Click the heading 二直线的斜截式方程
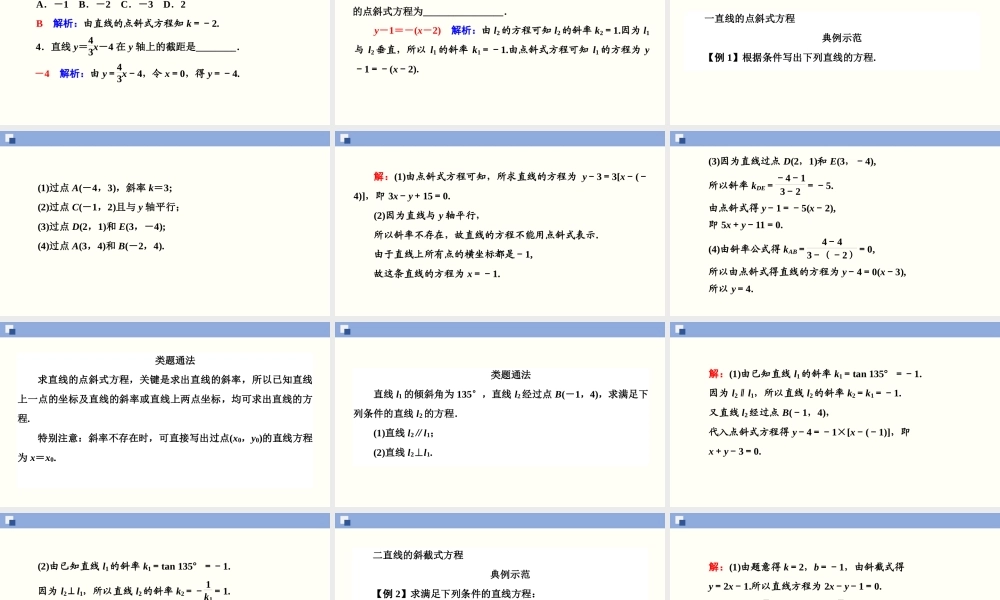 click(418, 555)
